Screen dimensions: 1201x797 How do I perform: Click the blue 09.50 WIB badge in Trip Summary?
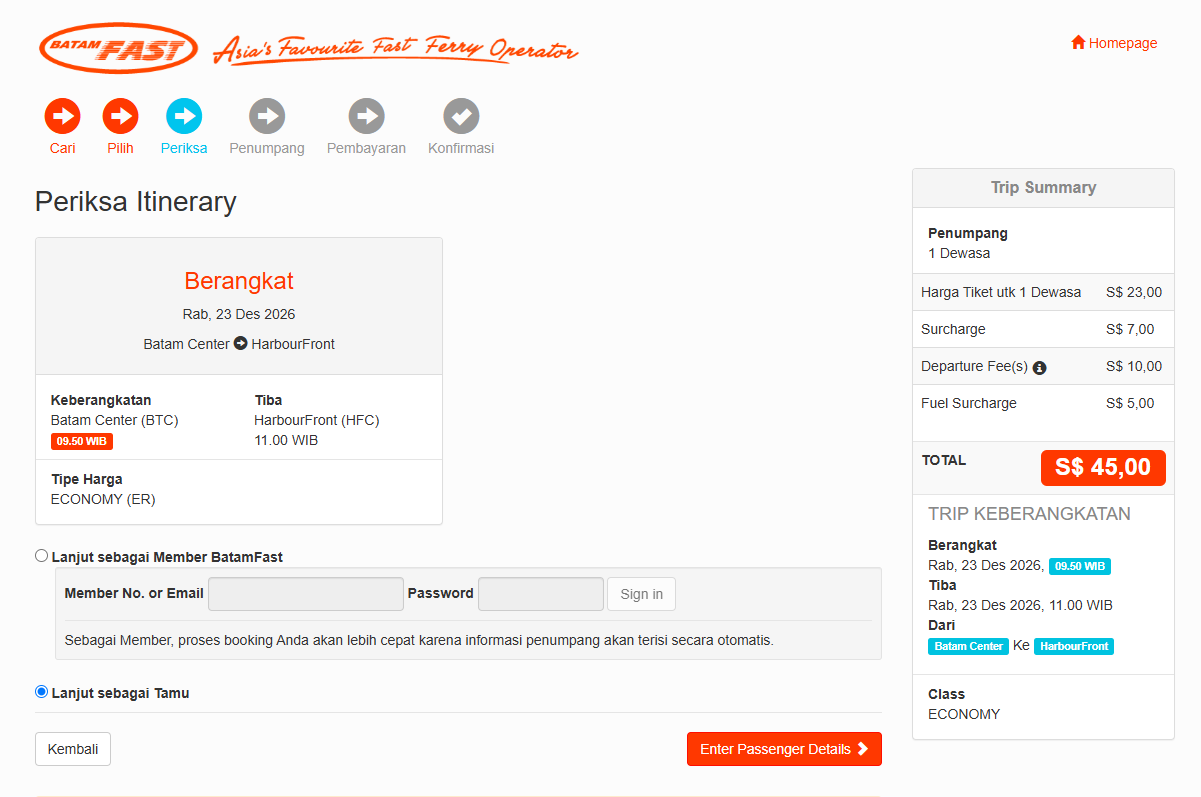point(1080,566)
